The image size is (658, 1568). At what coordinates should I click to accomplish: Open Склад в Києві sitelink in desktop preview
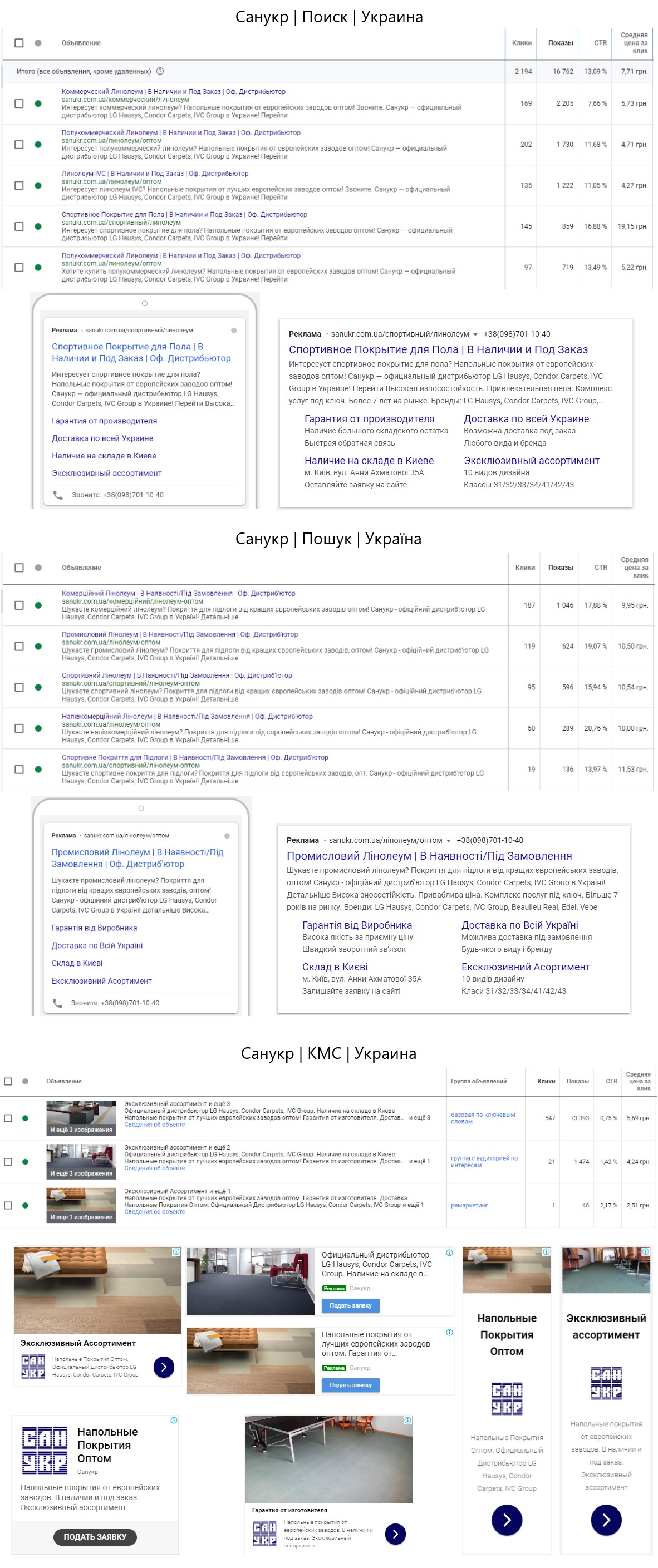(x=335, y=967)
